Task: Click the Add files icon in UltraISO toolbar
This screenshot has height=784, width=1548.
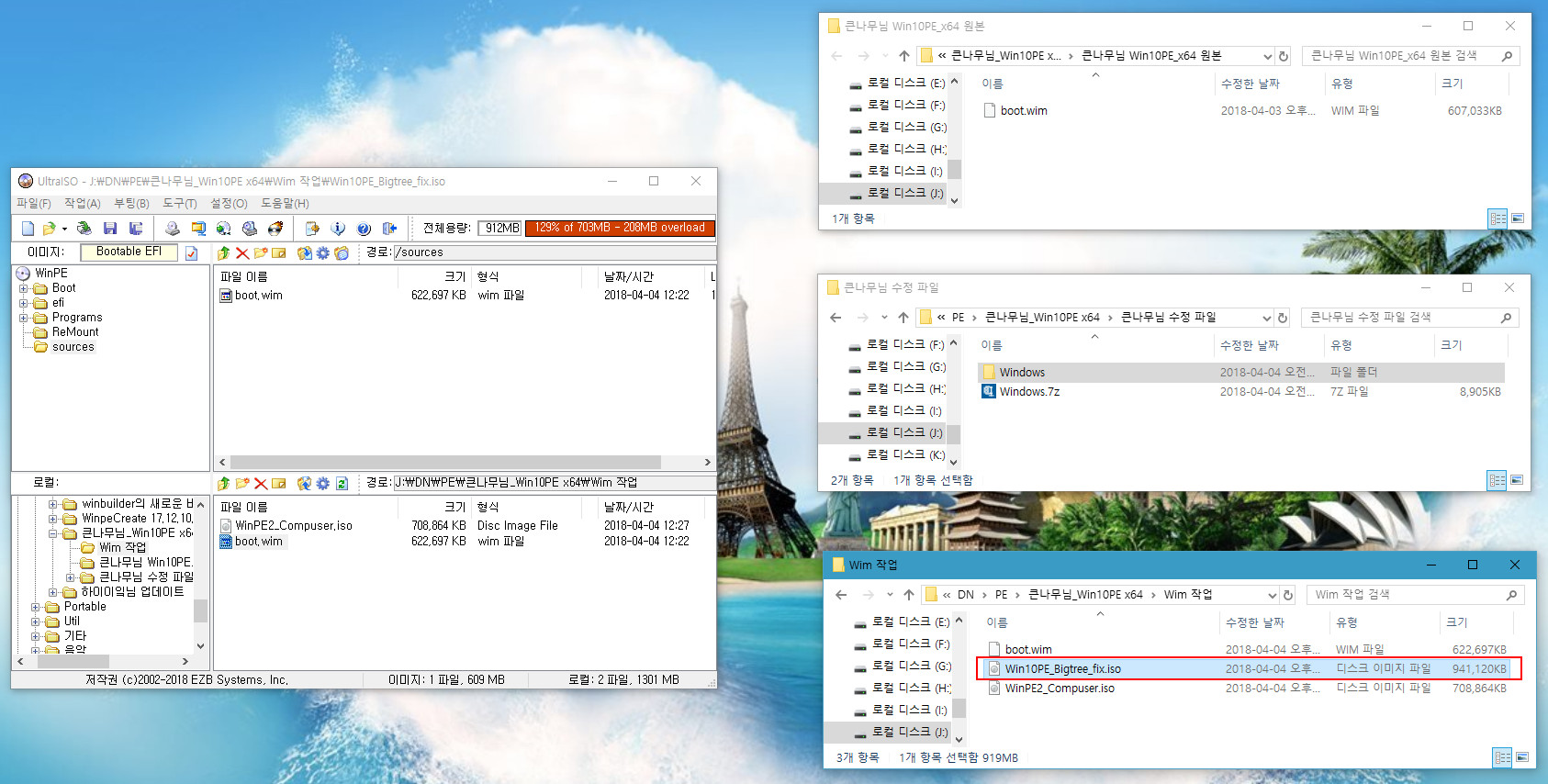Action: (x=312, y=228)
